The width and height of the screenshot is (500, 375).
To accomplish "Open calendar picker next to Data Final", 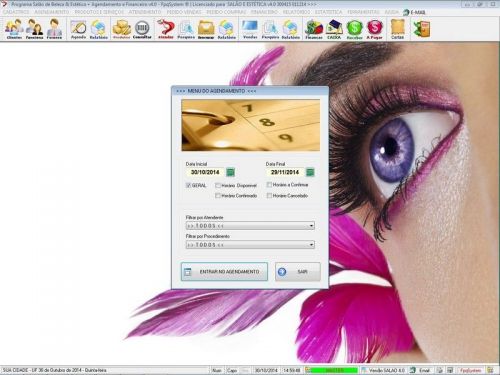I will pos(310,172).
